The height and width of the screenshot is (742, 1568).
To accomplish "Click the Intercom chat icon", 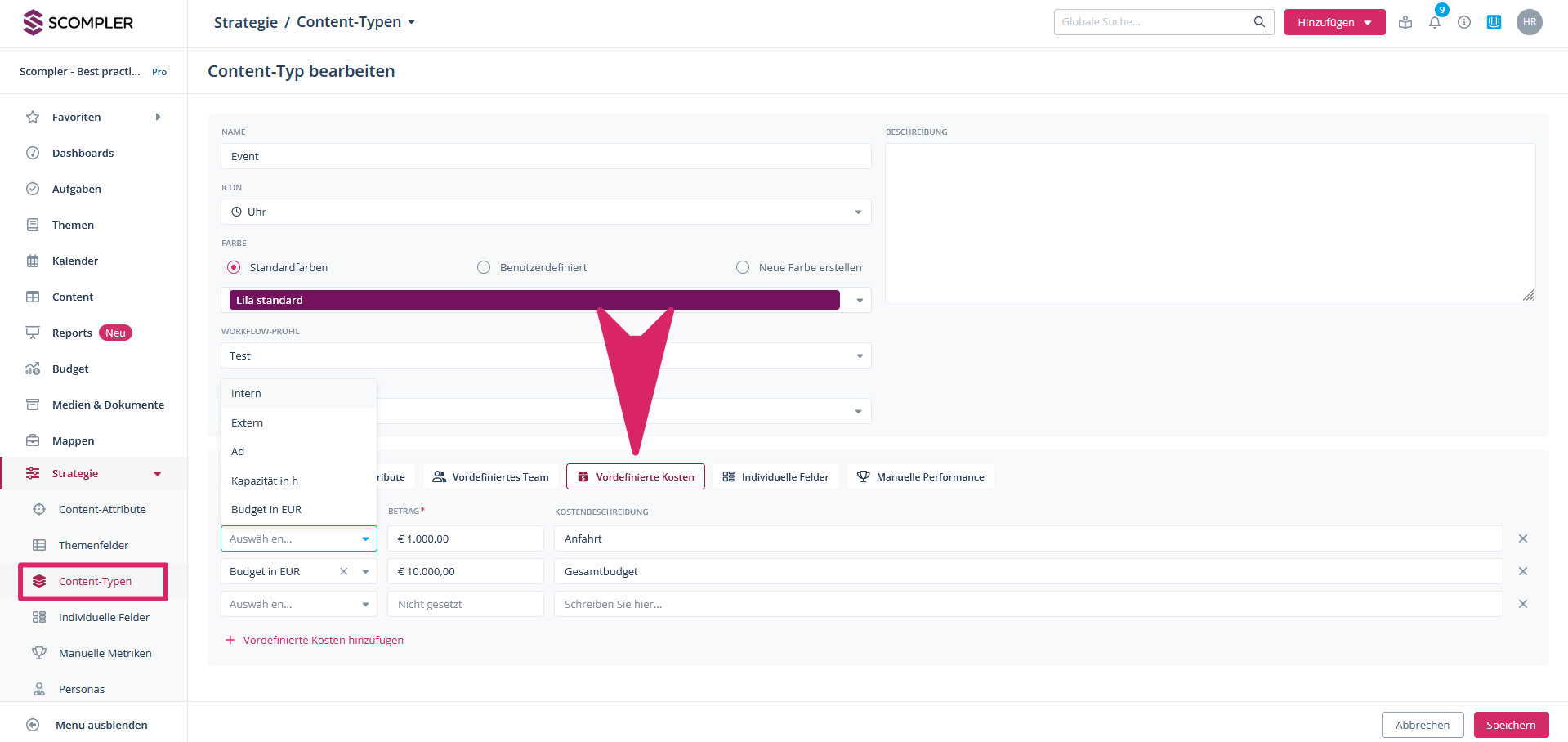I will (x=1494, y=22).
